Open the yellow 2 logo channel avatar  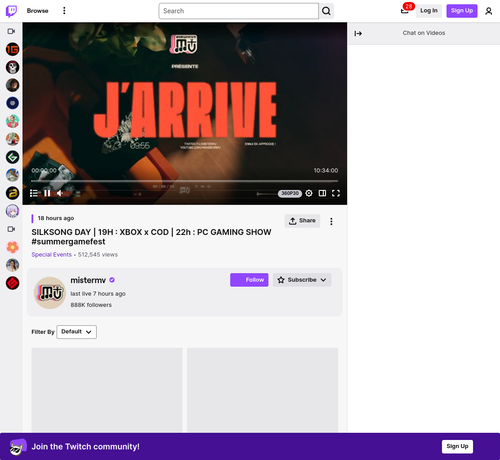pyautogui.click(x=12, y=193)
